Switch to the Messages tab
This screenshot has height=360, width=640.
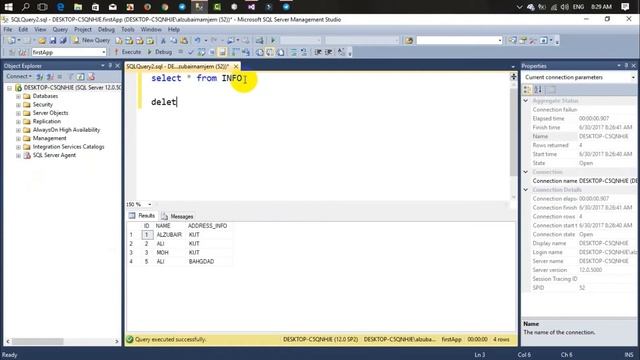tap(178, 216)
